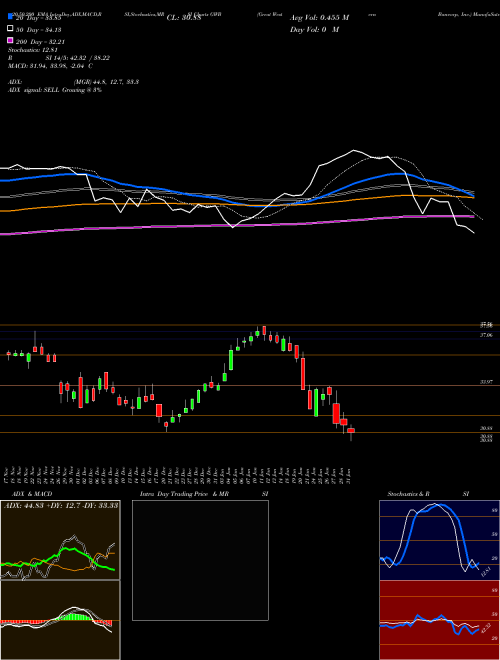The height and width of the screenshot is (660, 500).
Task: Click the white 50 Day legend swatch
Action: click(10, 28)
